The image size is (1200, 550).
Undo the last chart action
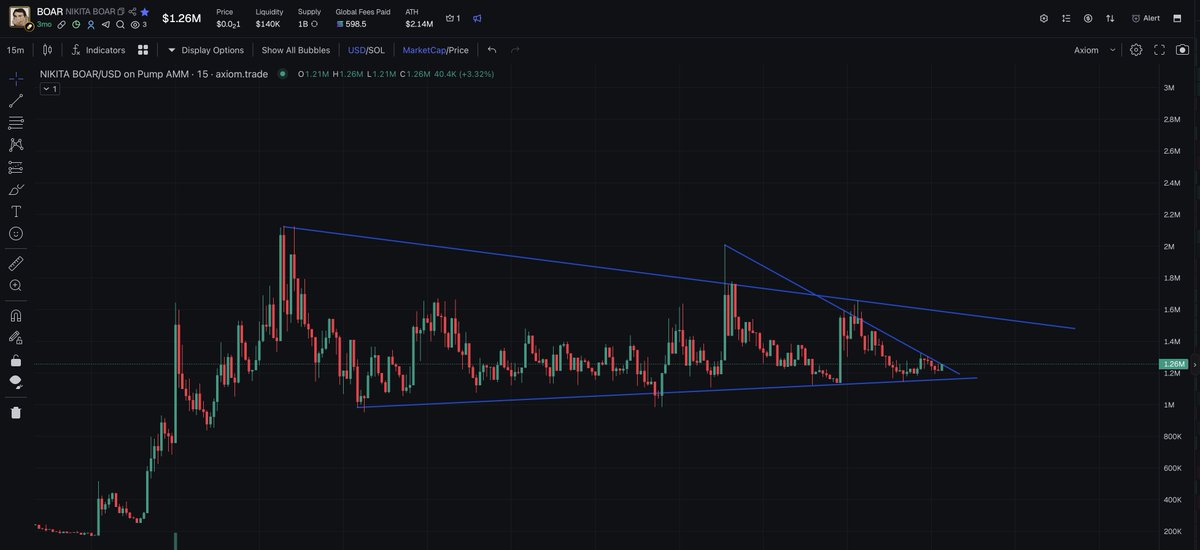(x=492, y=50)
